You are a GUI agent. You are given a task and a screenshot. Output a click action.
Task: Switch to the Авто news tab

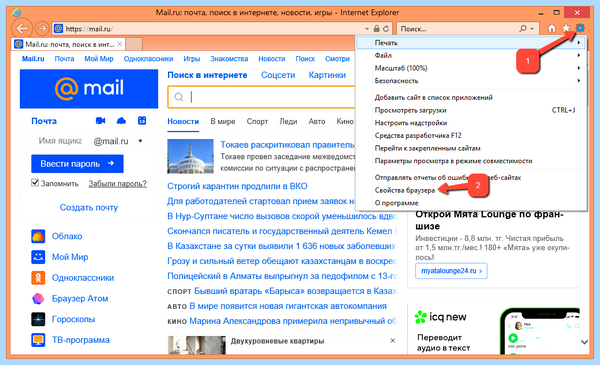[x=317, y=121]
